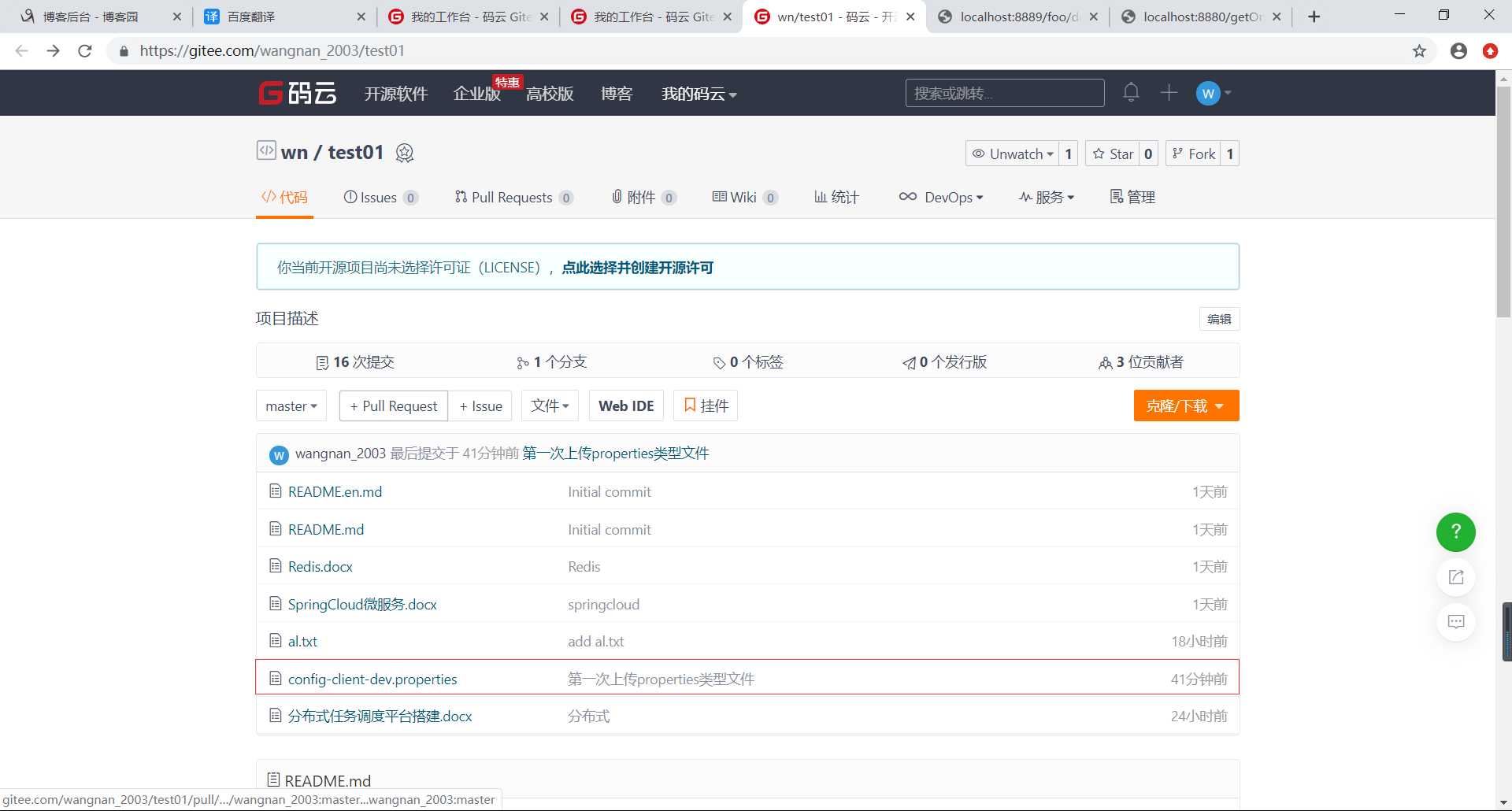
Task: Click 高校版 in the top navigation
Action: (x=550, y=94)
